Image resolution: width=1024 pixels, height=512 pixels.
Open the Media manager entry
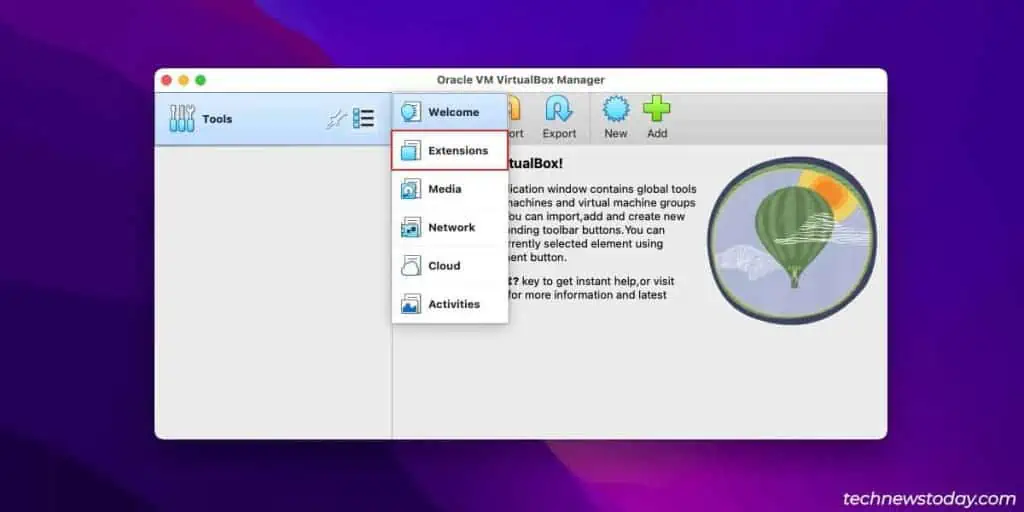pyautogui.click(x=450, y=189)
